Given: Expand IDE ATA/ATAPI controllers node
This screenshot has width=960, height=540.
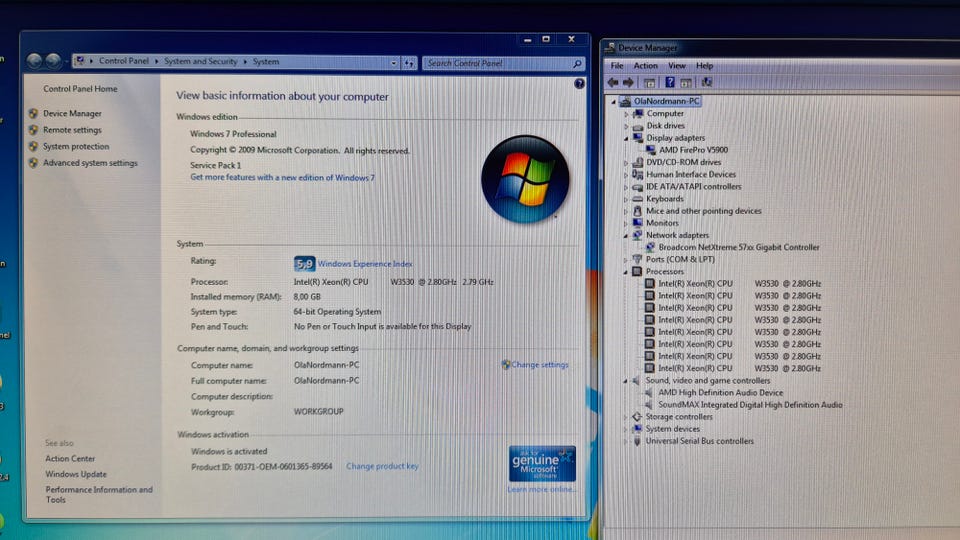Looking at the screenshot, I should click(x=626, y=187).
